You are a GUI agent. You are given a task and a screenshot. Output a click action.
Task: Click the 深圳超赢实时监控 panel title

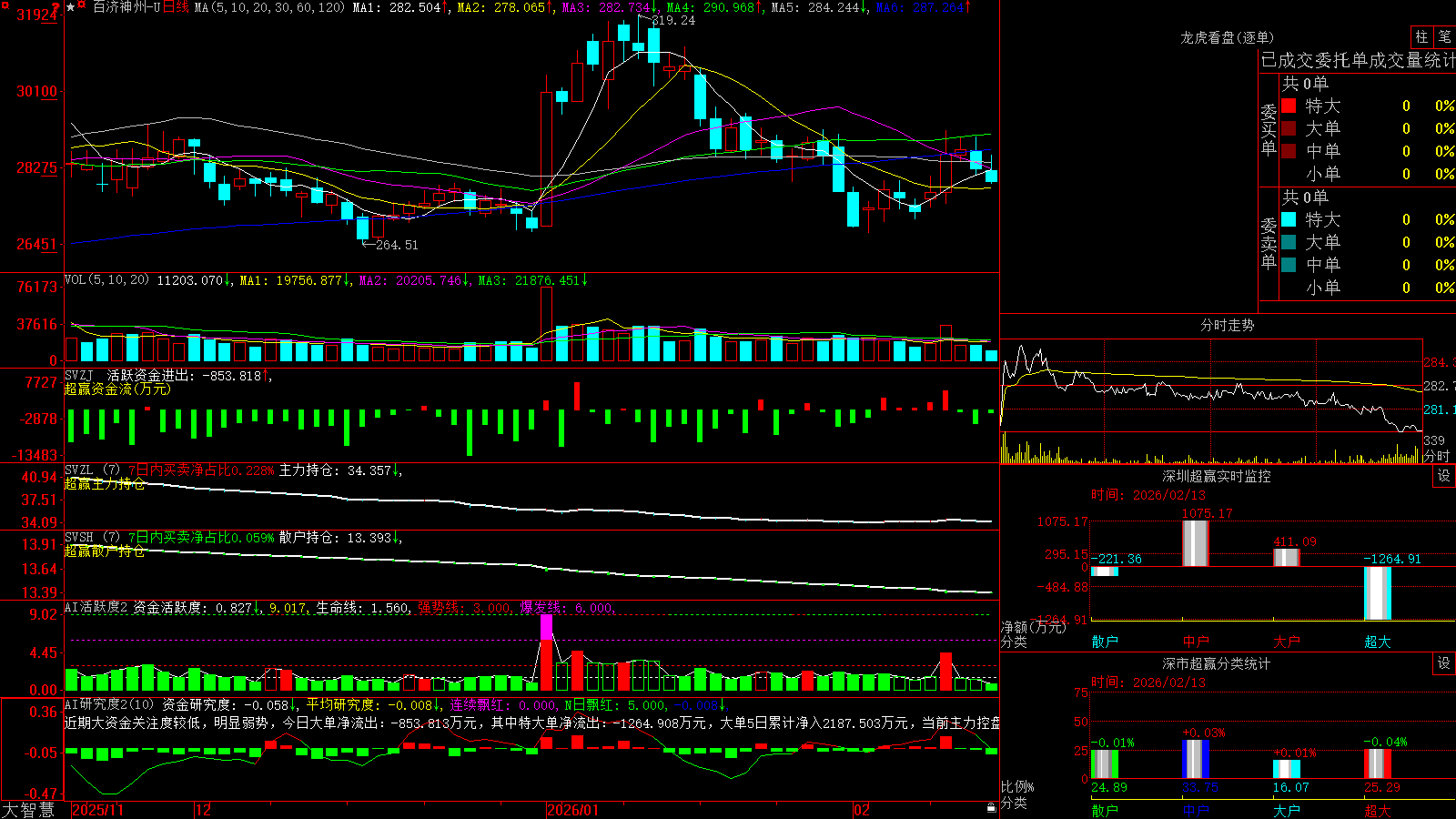click(x=1217, y=476)
